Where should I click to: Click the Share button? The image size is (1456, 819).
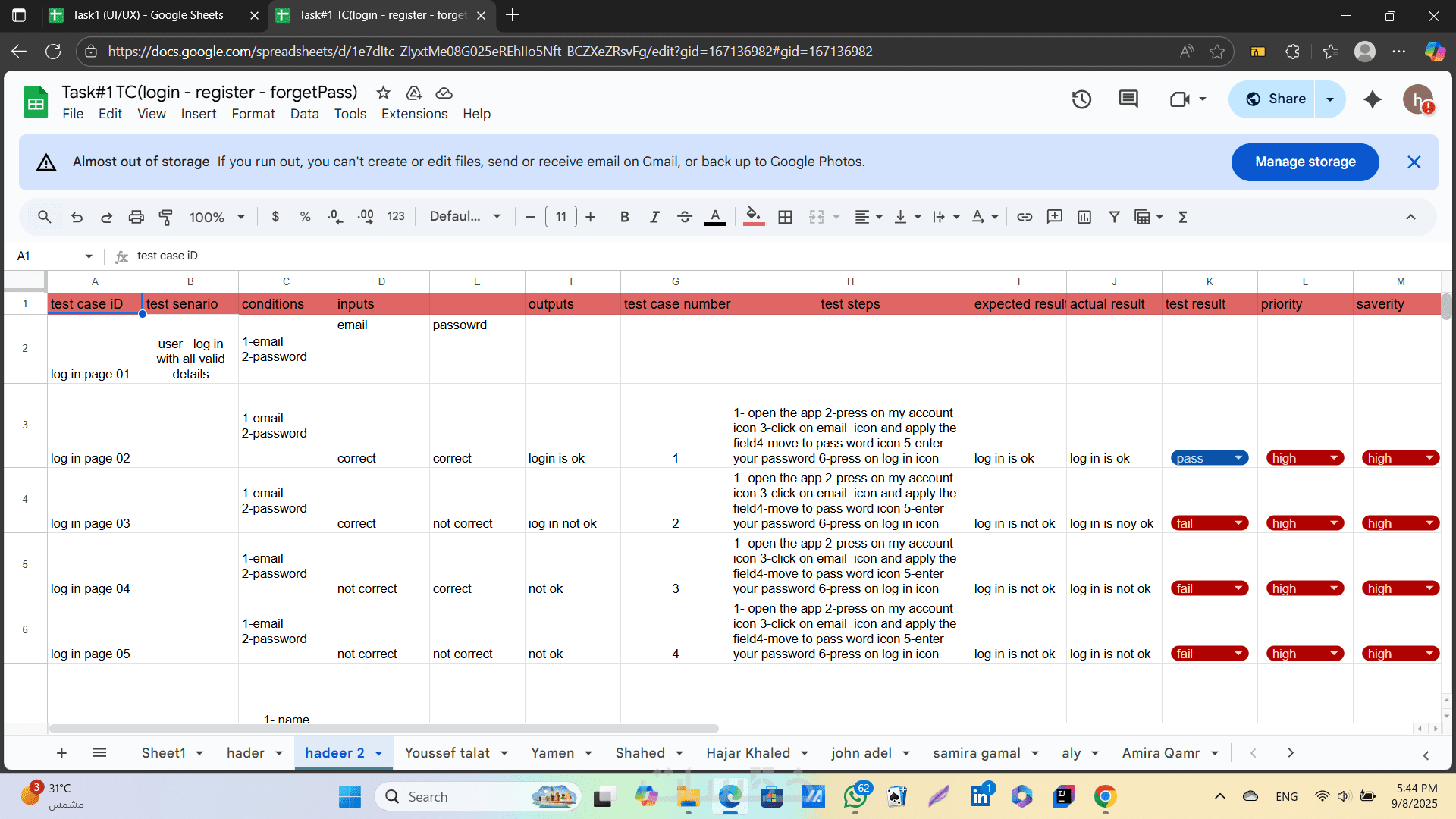[1276, 99]
